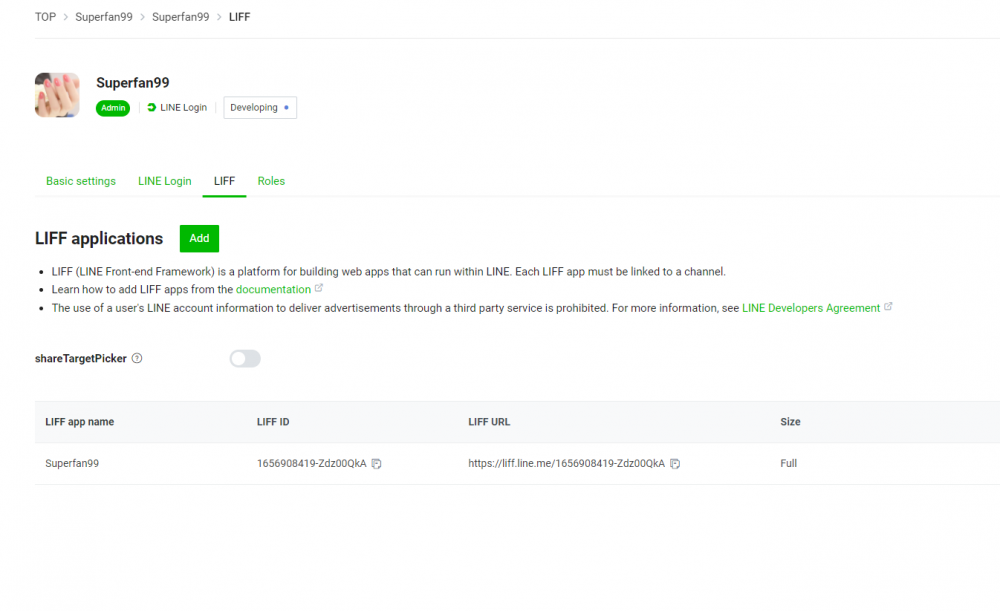Switch to the Roles tab
The height and width of the screenshot is (611, 1000).
[271, 181]
